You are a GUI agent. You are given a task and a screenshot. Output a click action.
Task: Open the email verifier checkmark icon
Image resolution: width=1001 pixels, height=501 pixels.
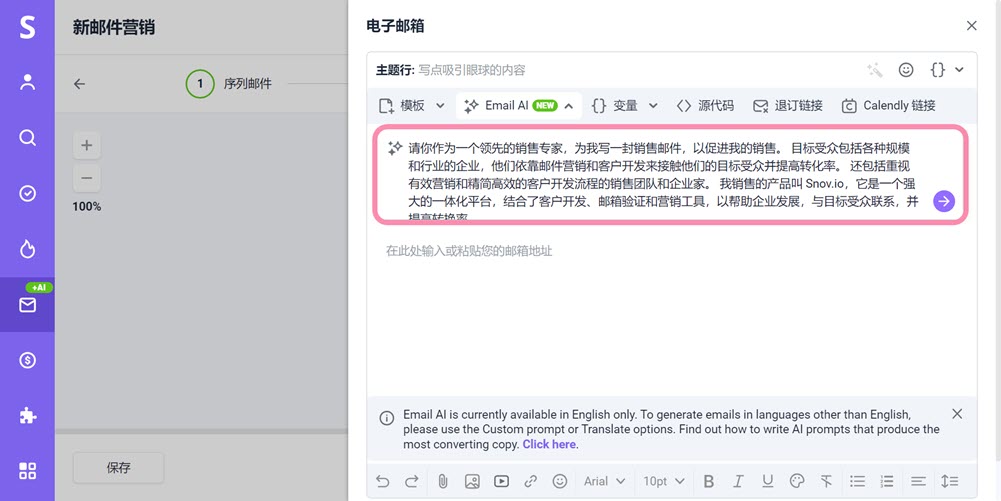tap(27, 193)
